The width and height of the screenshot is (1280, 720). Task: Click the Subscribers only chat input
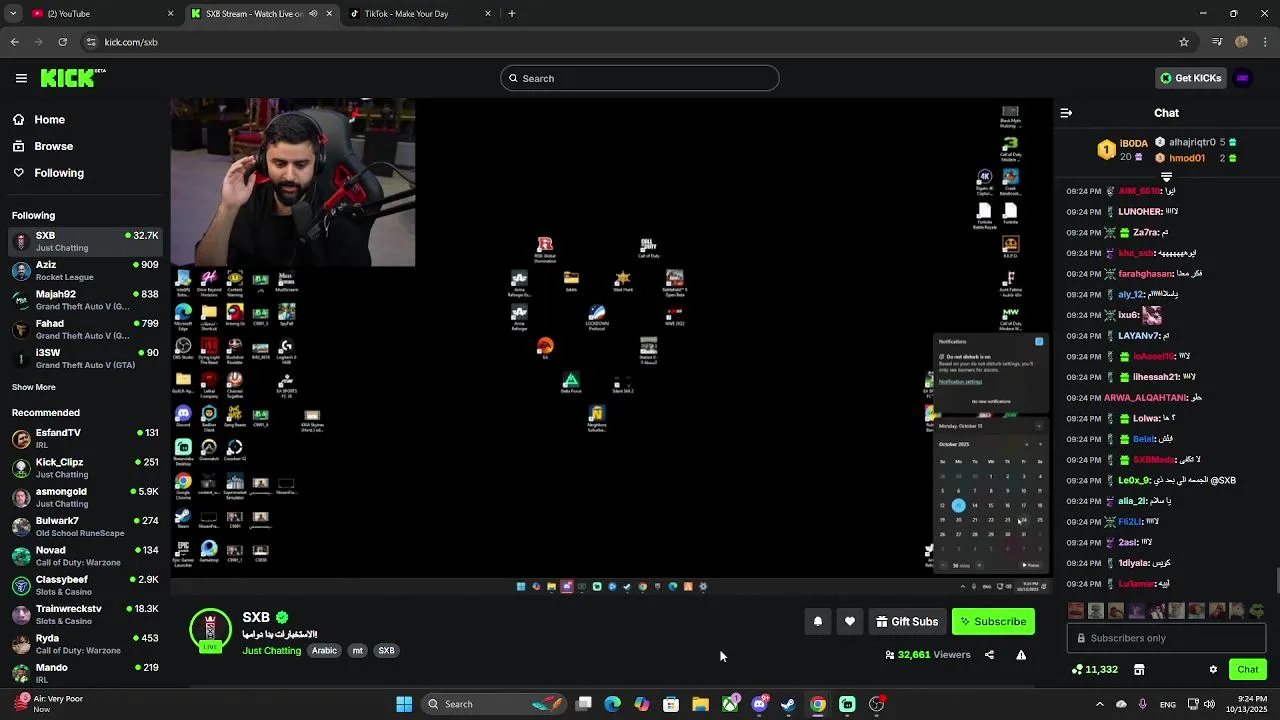click(x=1166, y=638)
